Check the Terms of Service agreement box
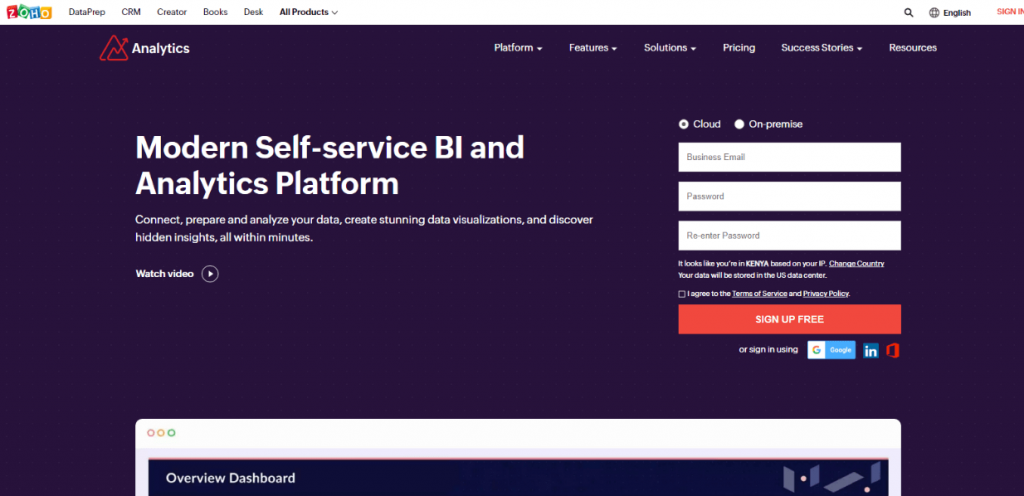This screenshot has width=1024, height=496. point(682,294)
